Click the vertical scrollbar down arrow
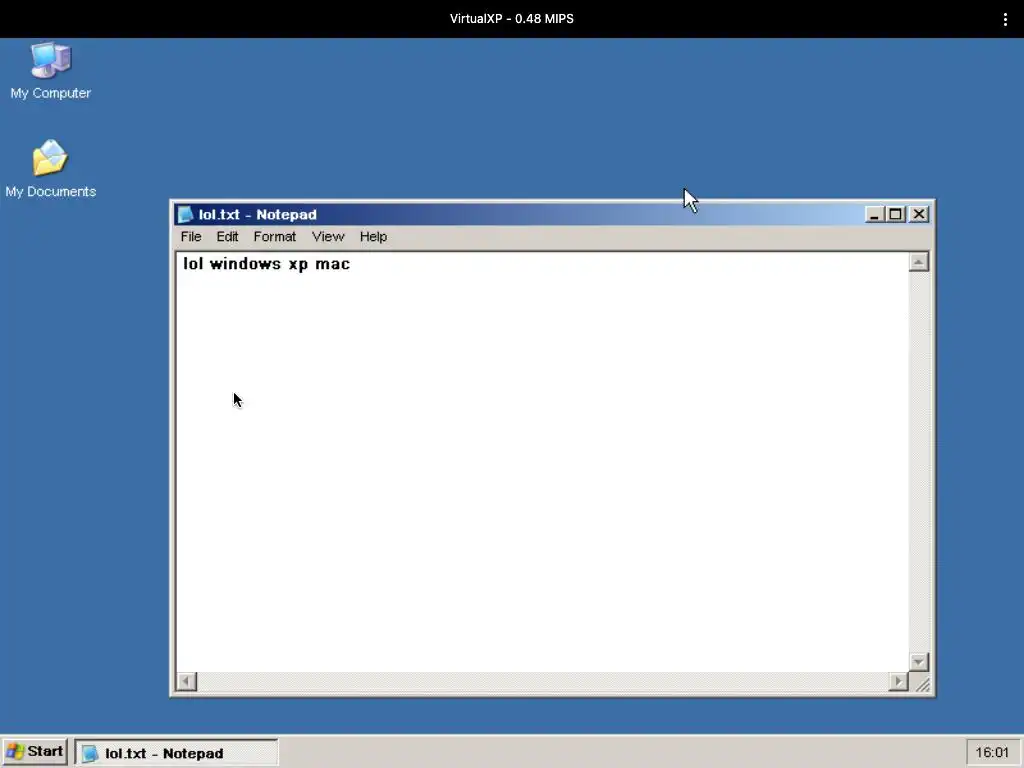Viewport: 1024px width, 768px height. pos(918,662)
